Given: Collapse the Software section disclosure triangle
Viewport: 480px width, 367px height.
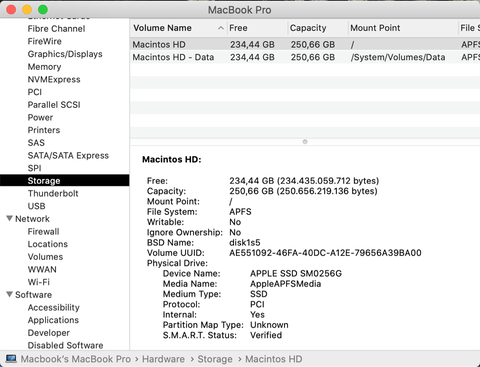Looking at the screenshot, I should [10, 295].
